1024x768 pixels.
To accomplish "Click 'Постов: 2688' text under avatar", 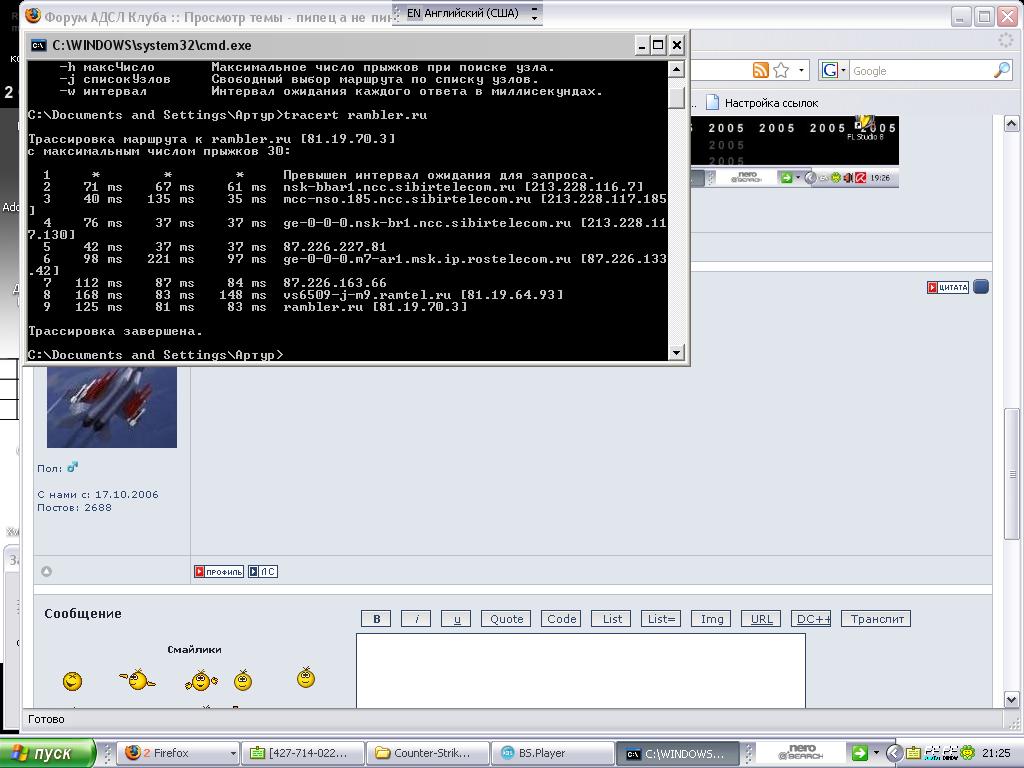I will click(x=74, y=507).
